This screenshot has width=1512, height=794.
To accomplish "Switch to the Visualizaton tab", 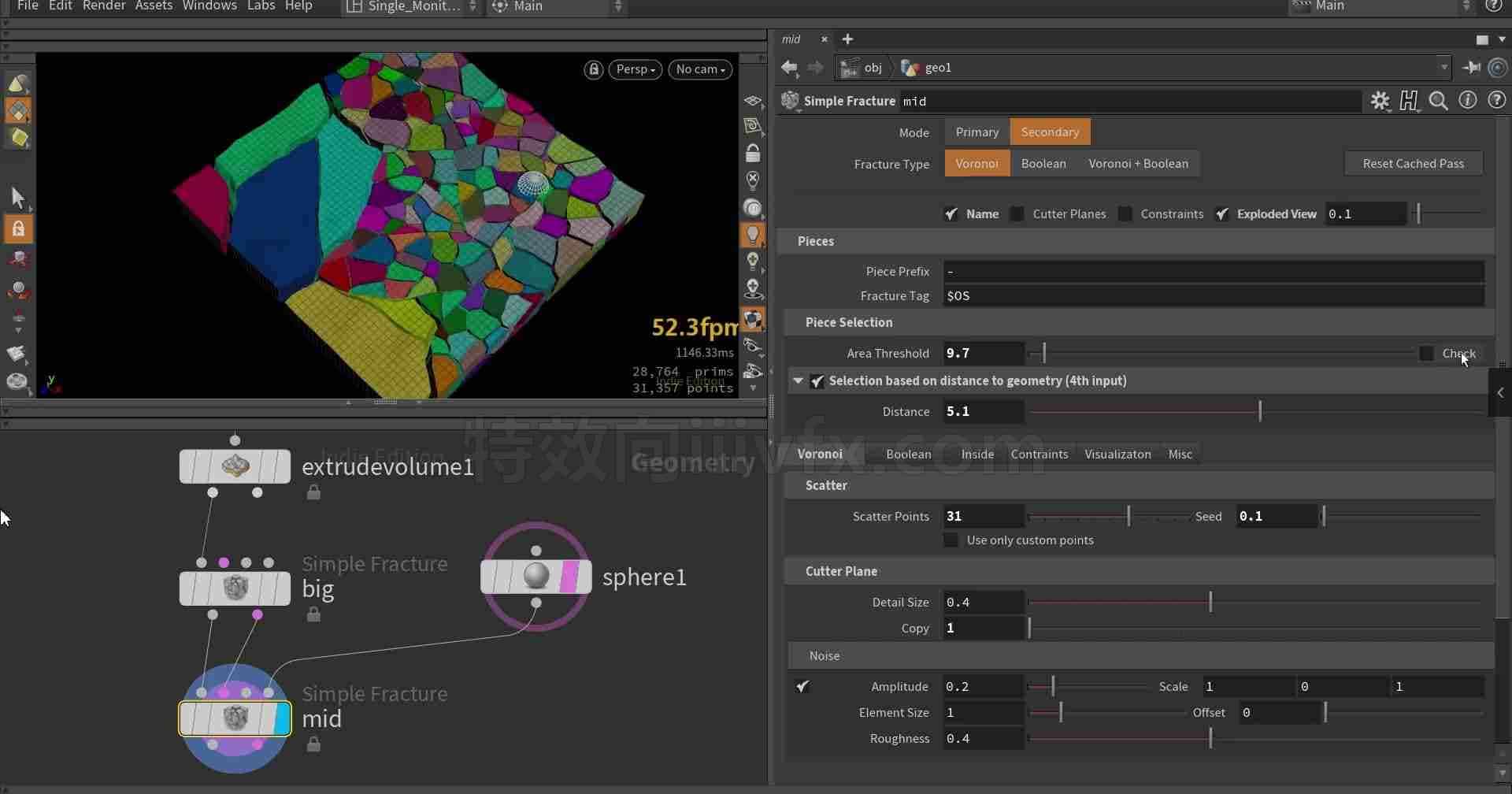I will point(1117,455).
